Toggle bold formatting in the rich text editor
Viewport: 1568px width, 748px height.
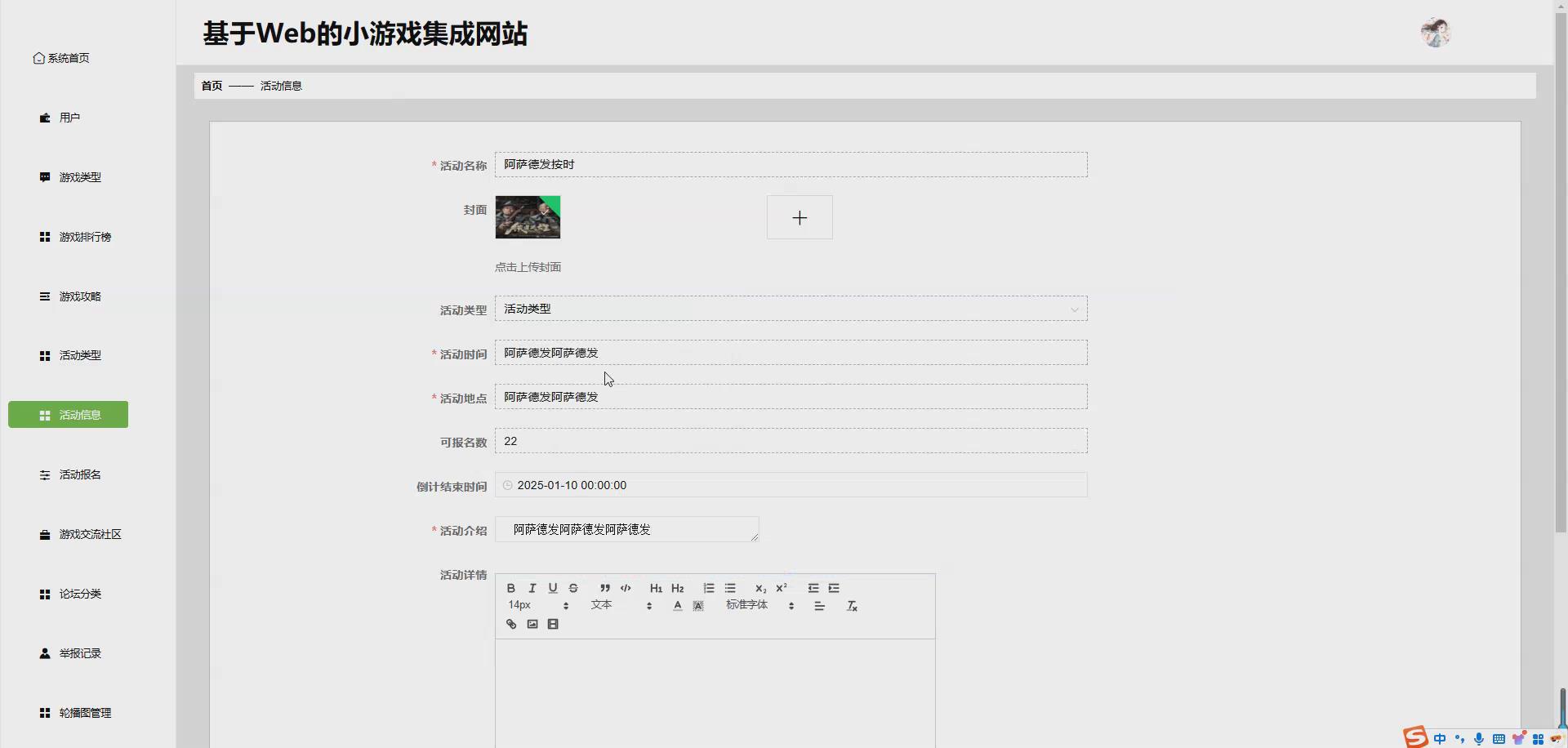(510, 588)
